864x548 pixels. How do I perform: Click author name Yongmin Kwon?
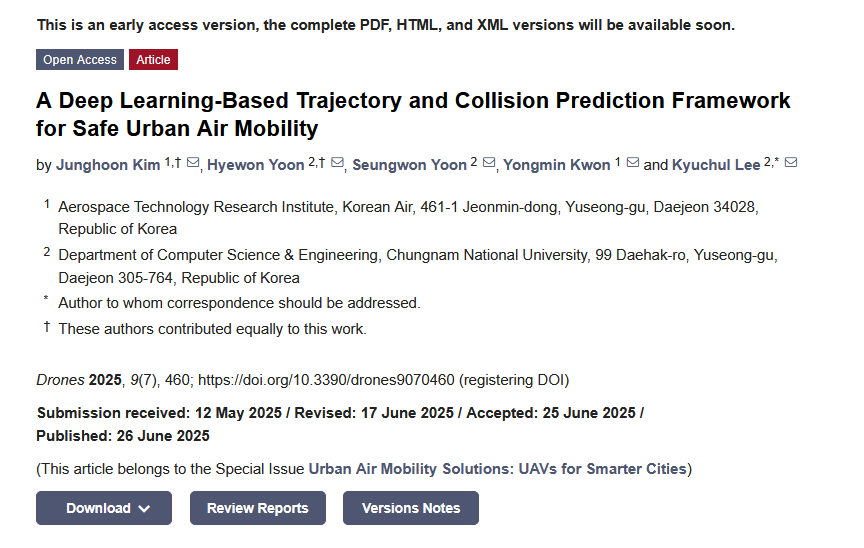pyautogui.click(x=556, y=165)
